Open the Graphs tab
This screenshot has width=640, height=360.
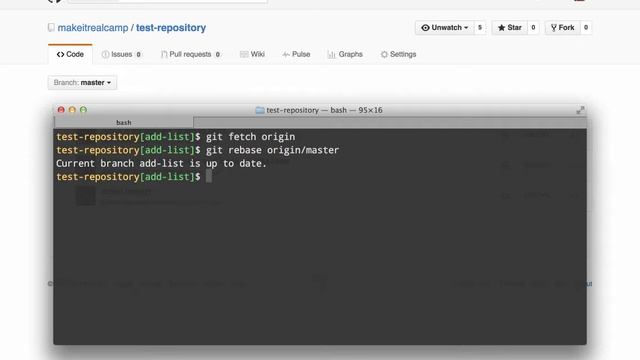click(345, 54)
